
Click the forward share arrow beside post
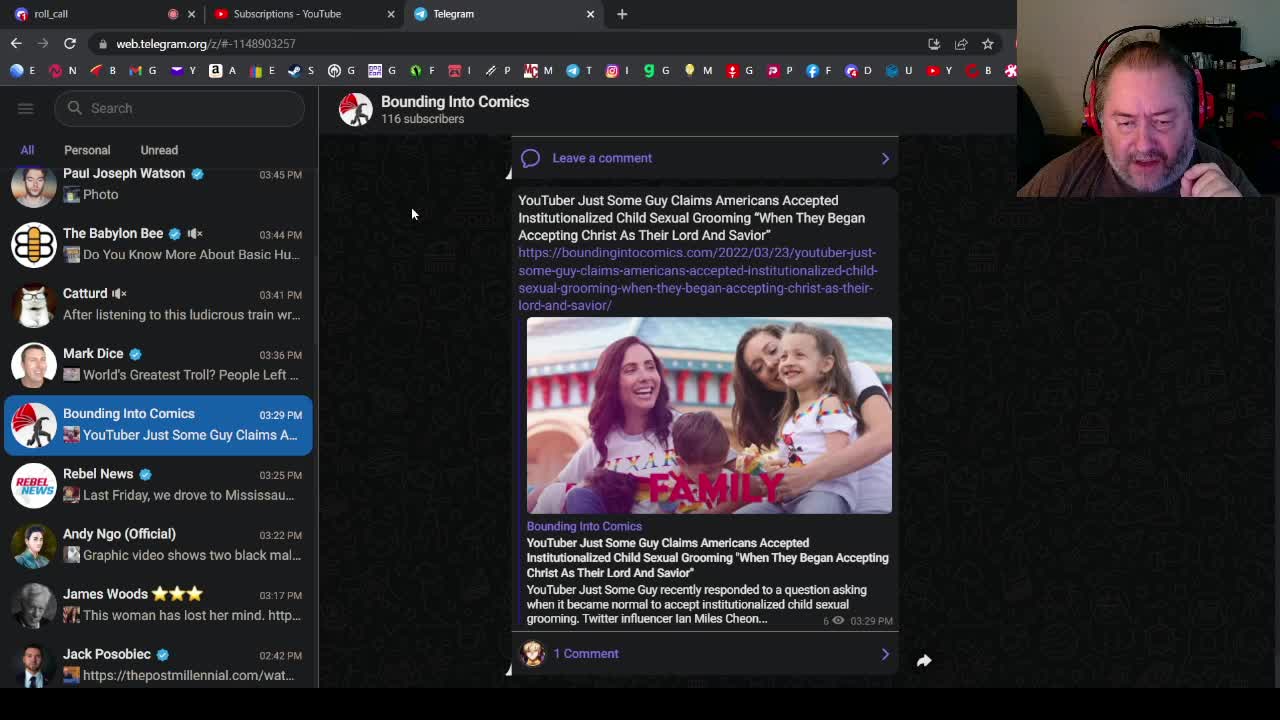pyautogui.click(x=924, y=660)
